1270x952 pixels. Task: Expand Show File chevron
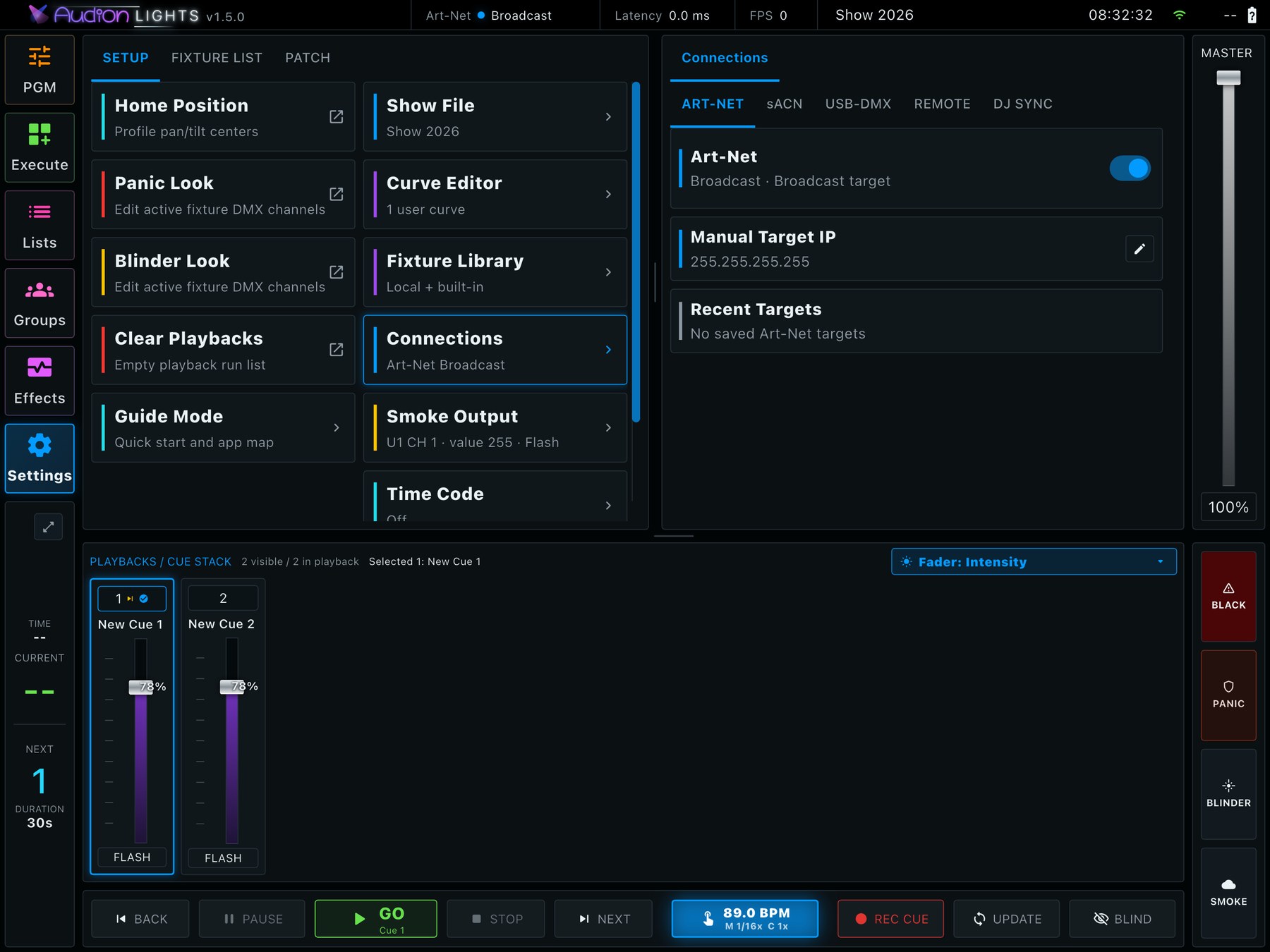pos(608,117)
